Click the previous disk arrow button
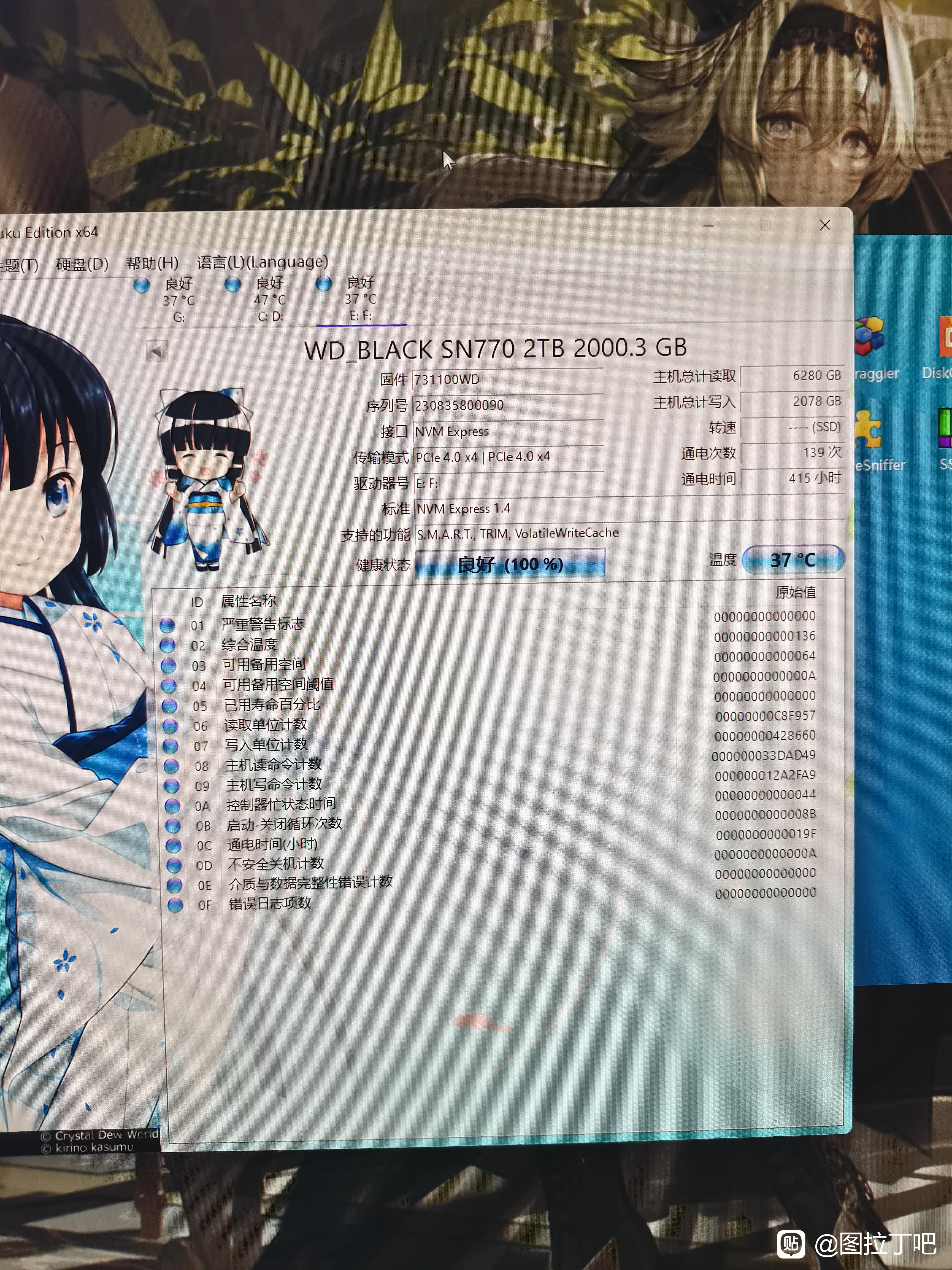The width and height of the screenshot is (952, 1270). point(157,350)
